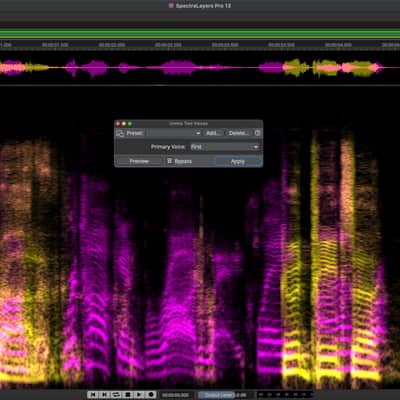Image resolution: width=400 pixels, height=400 pixels.
Task: Click the Preview button
Action: point(139,161)
